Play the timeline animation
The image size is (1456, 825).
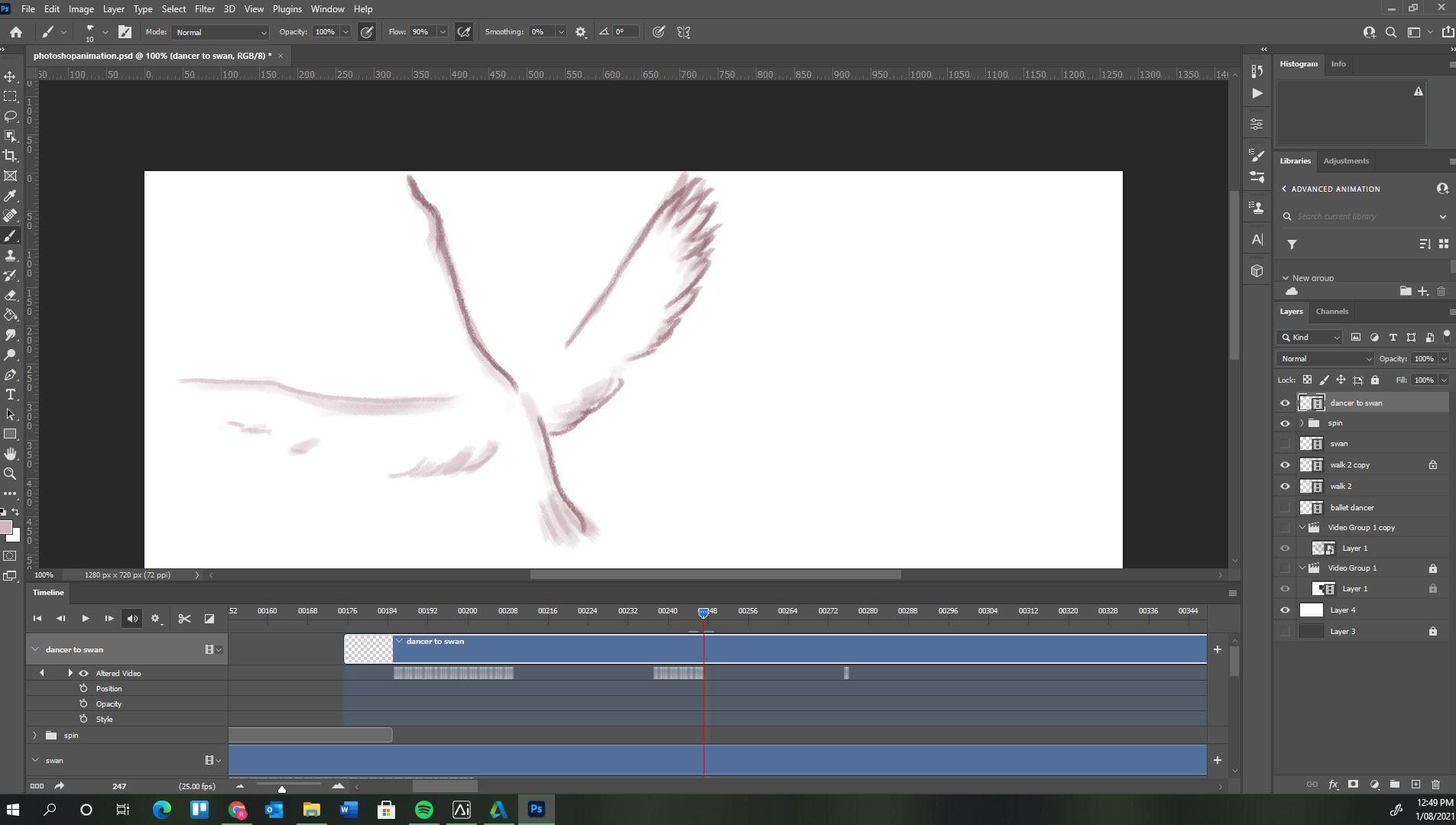(86, 619)
